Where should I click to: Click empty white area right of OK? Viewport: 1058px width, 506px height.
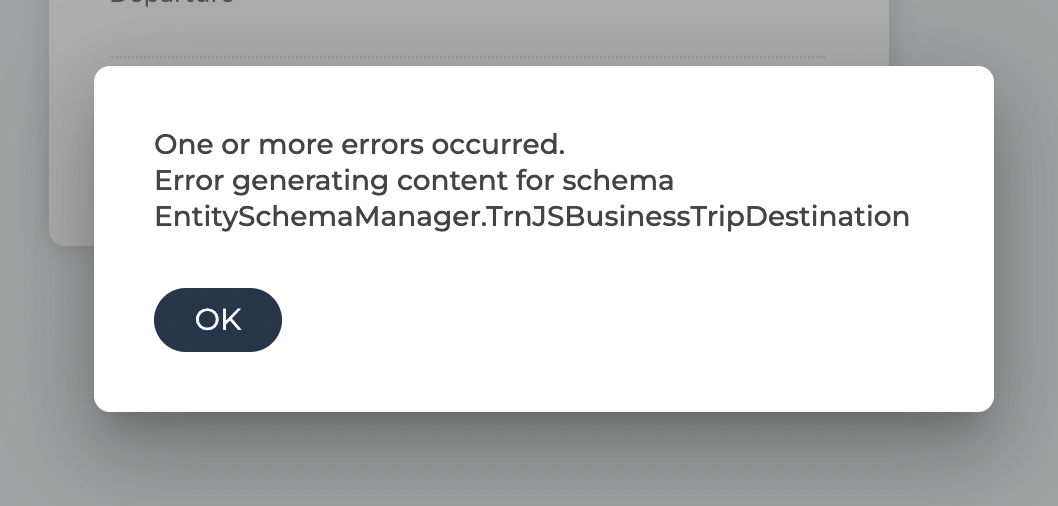(607, 320)
